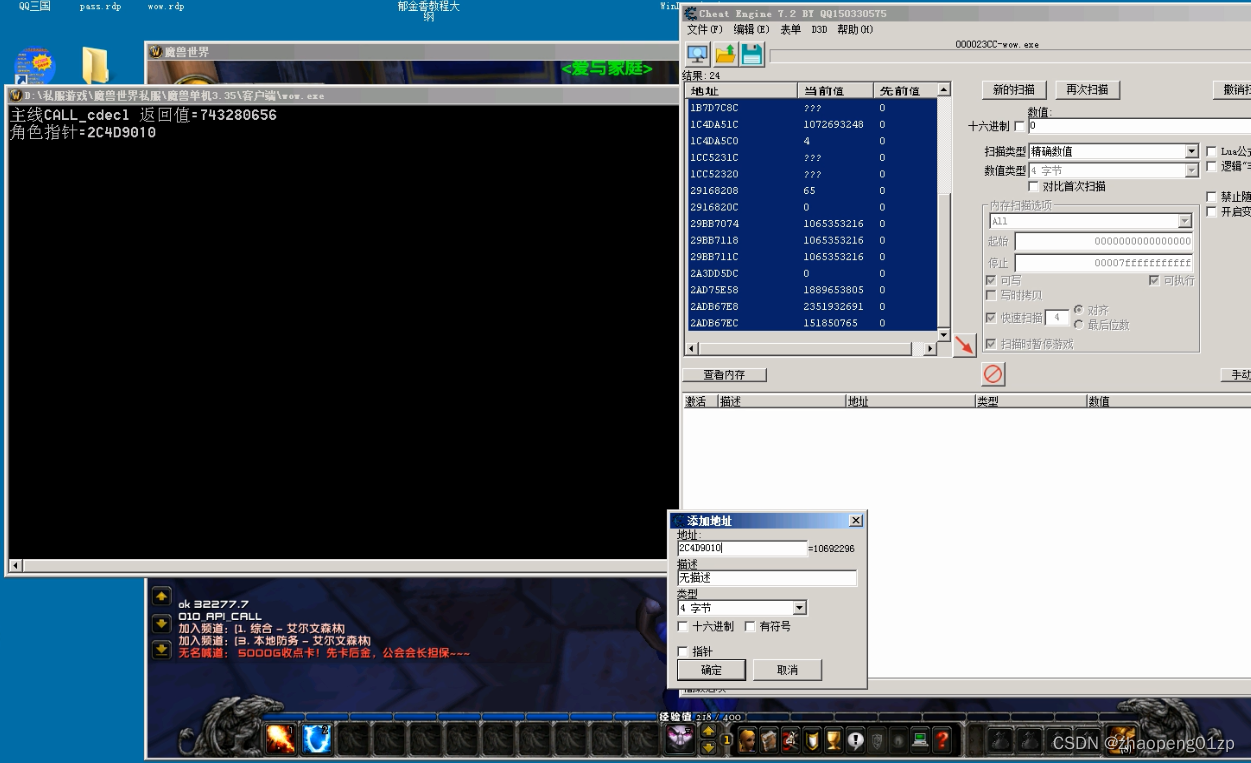
Task: Click the address list vertical scroll down arrow
Action: coord(943,334)
